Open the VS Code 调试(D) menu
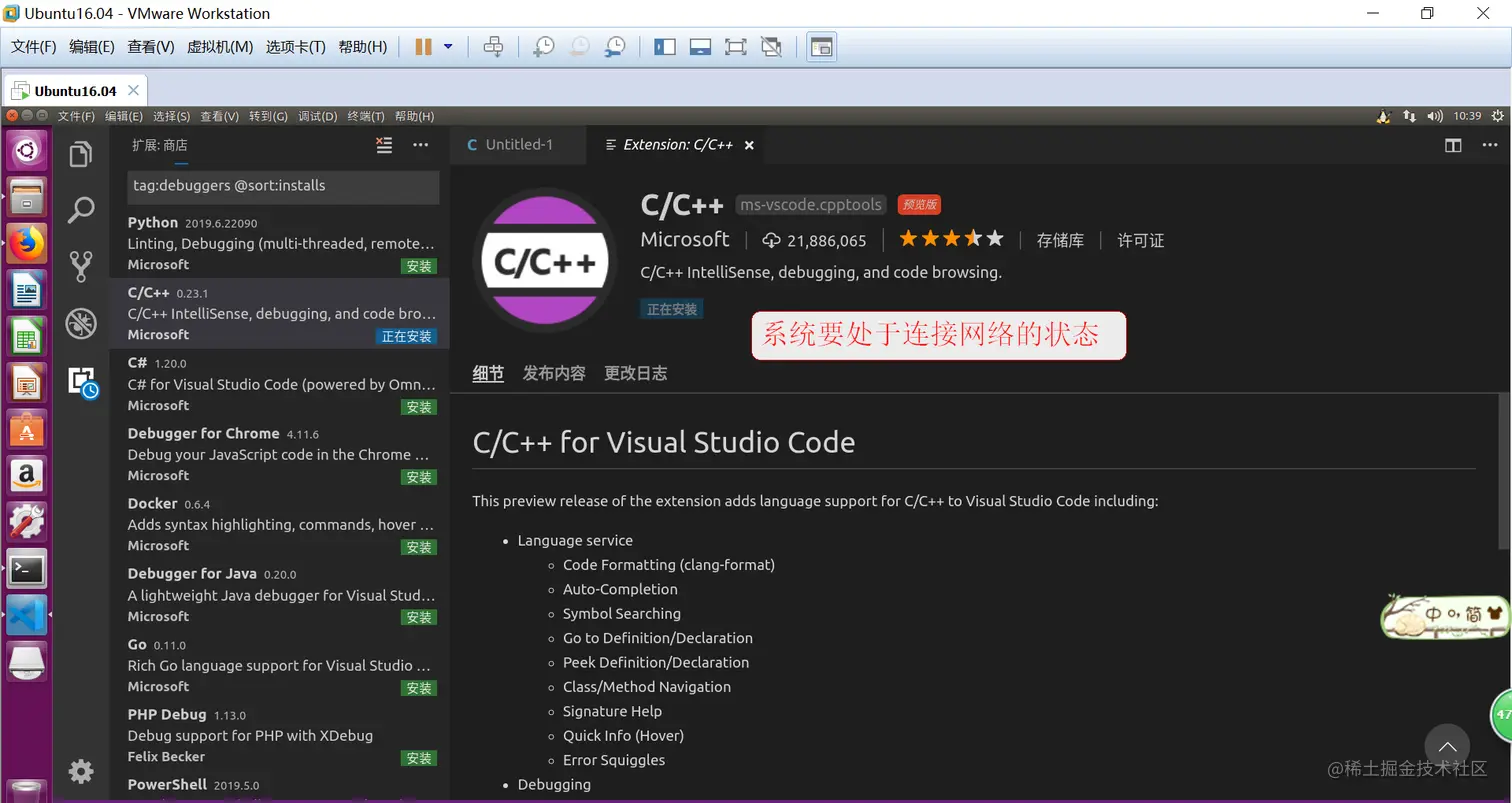The height and width of the screenshot is (803, 1512). pos(318,116)
